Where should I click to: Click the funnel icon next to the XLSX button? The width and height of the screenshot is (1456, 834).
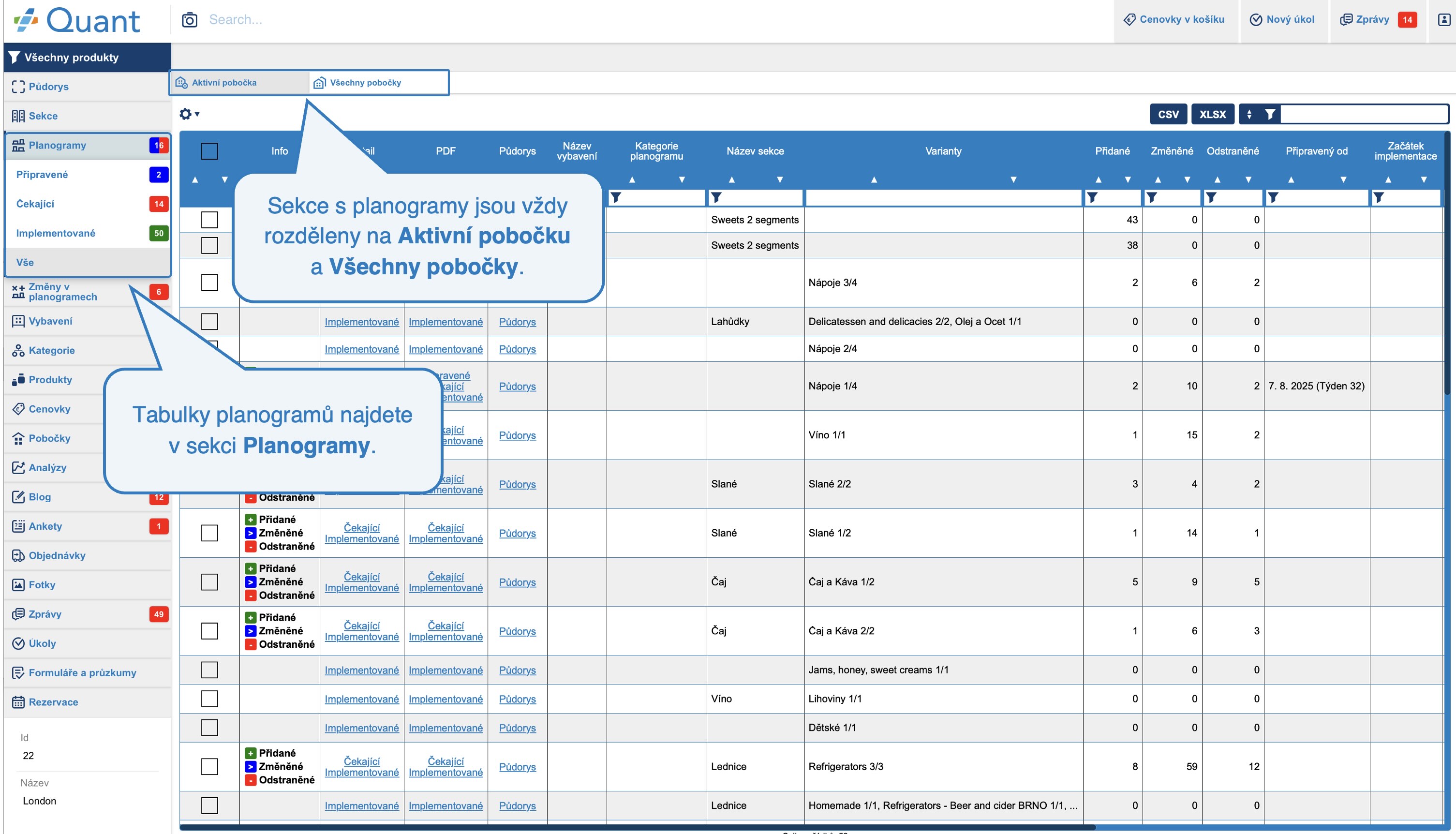point(1270,114)
